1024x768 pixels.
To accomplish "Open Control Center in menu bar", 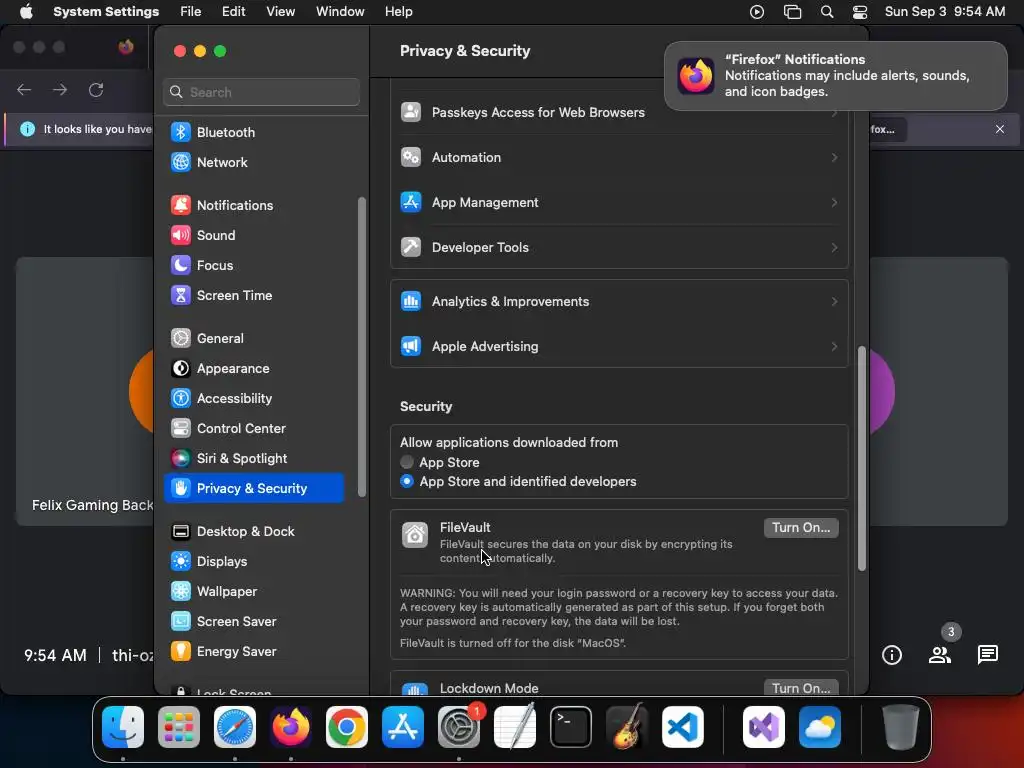I will [859, 12].
